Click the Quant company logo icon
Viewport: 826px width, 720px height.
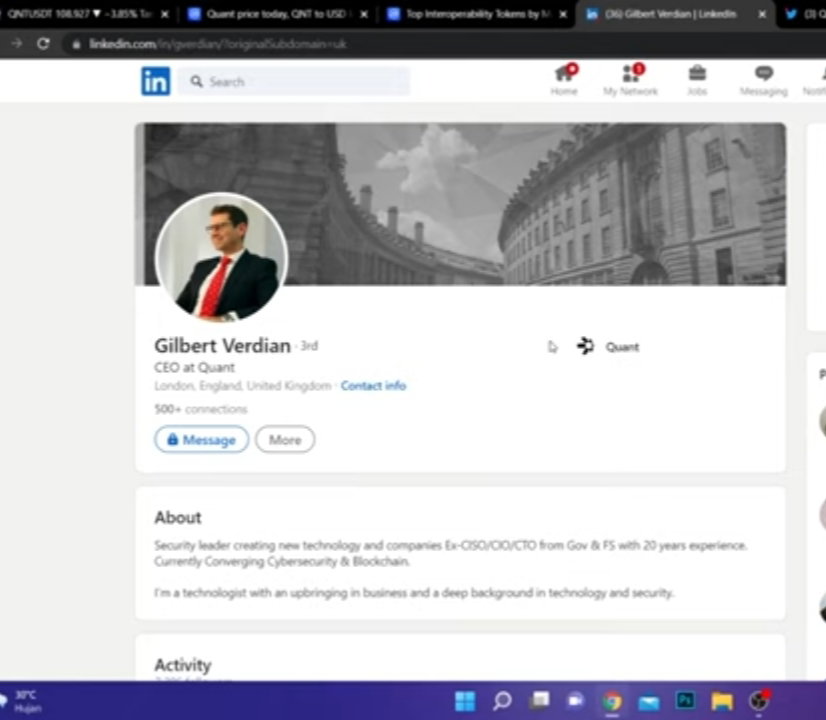(585, 346)
